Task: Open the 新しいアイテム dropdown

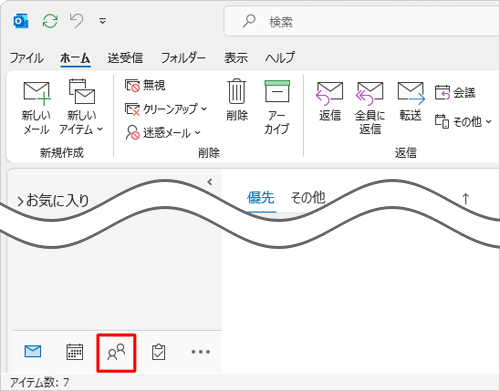Action: pyautogui.click(x=81, y=108)
